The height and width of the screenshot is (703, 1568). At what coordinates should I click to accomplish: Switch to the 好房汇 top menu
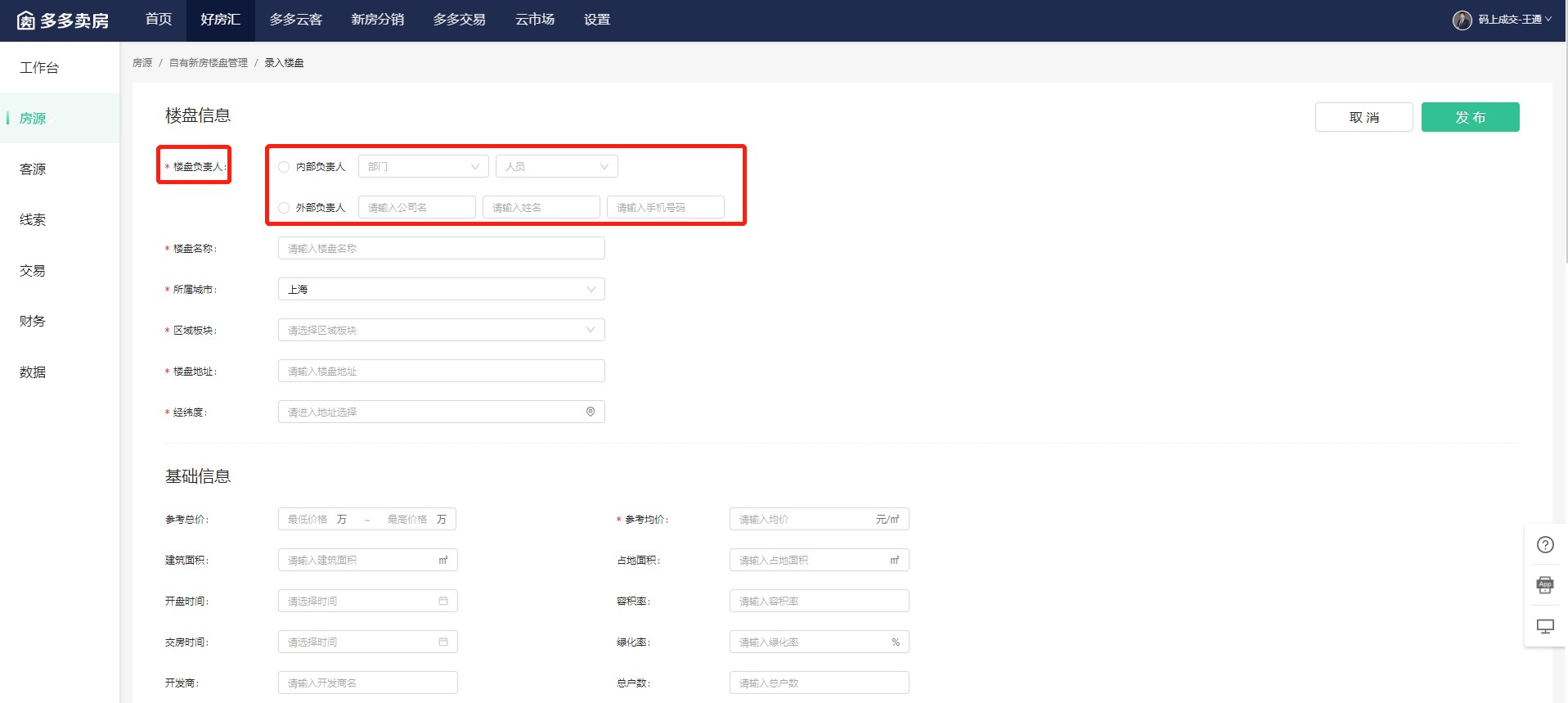pos(221,20)
